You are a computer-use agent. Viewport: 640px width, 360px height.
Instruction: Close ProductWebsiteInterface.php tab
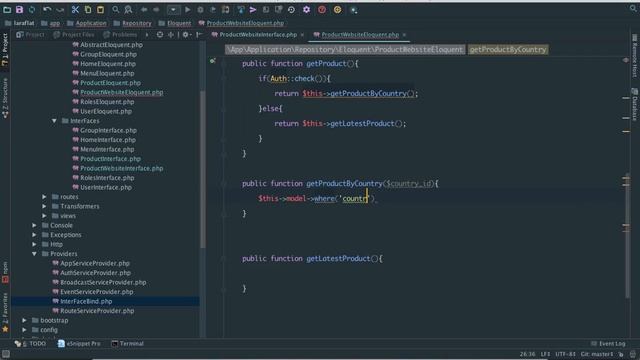click(302, 35)
